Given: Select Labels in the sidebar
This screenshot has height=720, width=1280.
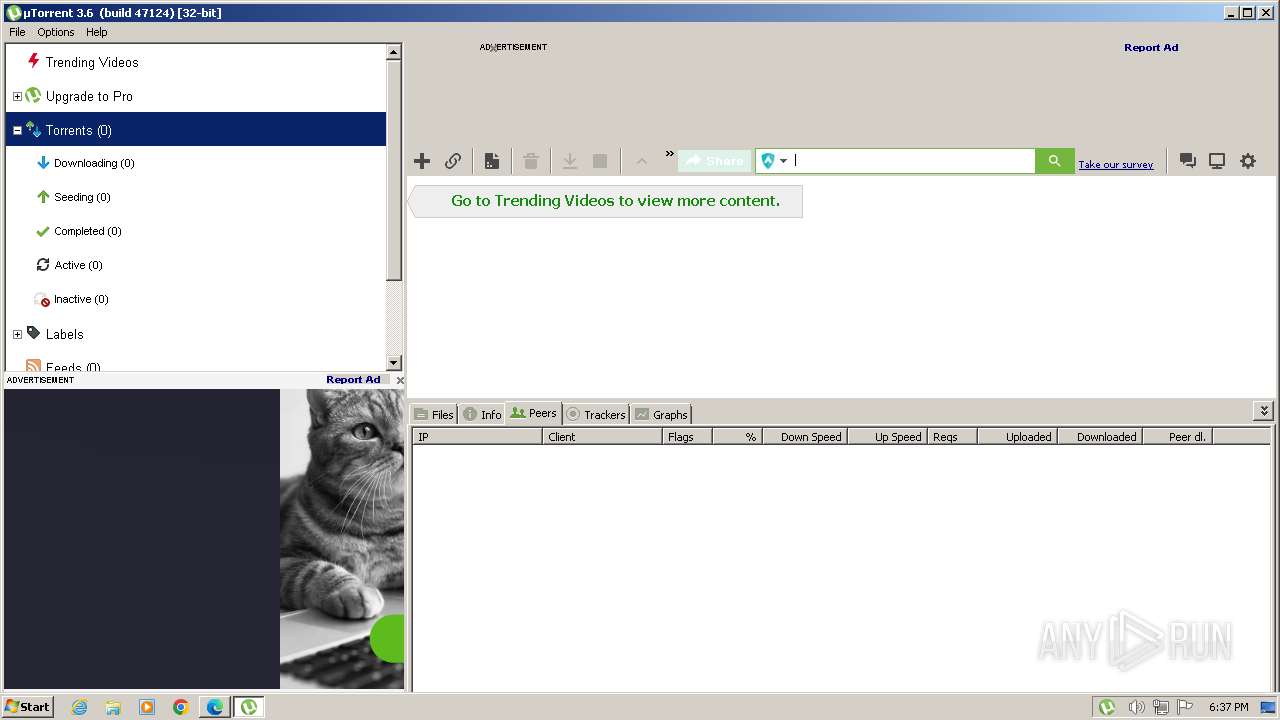Looking at the screenshot, I should coord(64,334).
